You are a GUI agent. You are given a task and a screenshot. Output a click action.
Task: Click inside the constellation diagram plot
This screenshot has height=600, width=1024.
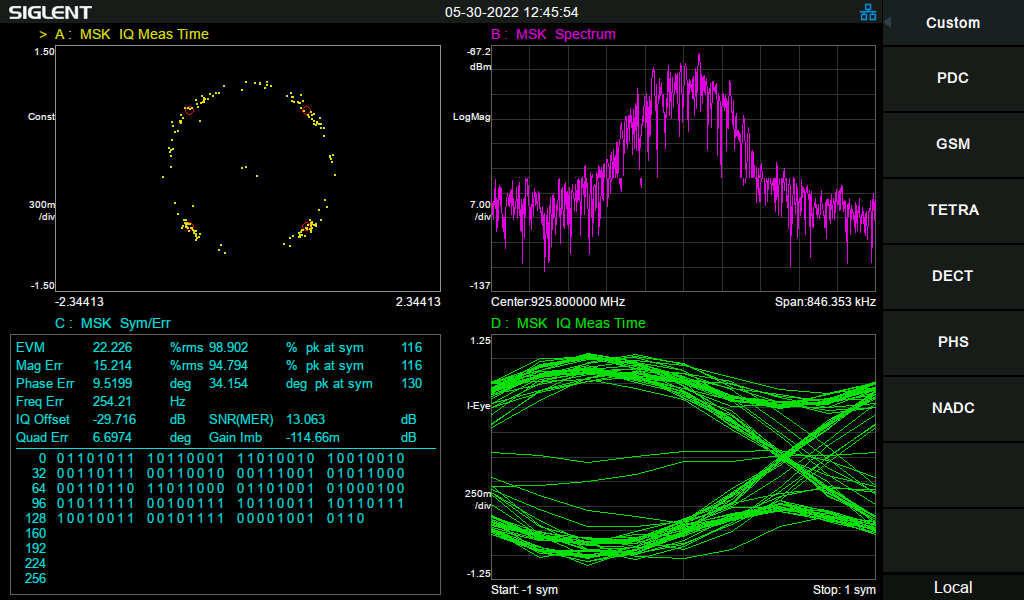point(248,166)
